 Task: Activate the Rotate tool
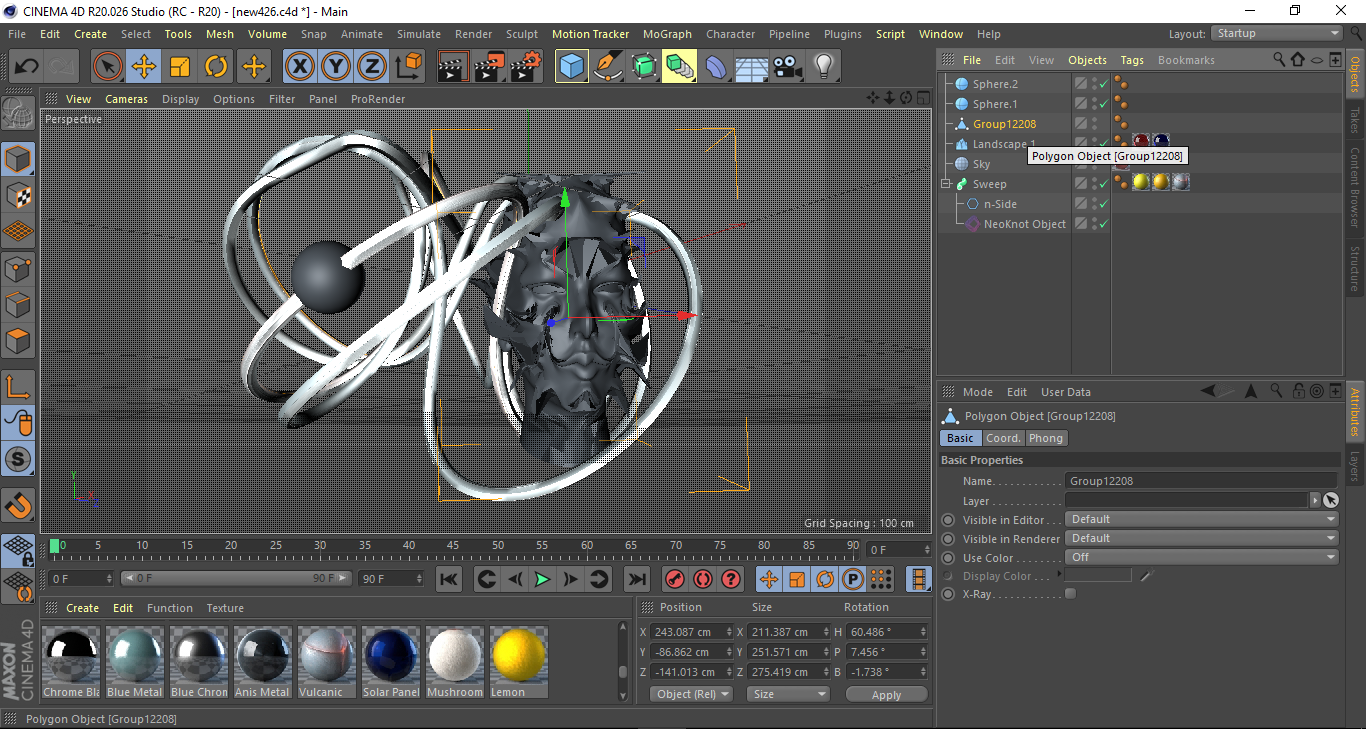tap(216, 67)
